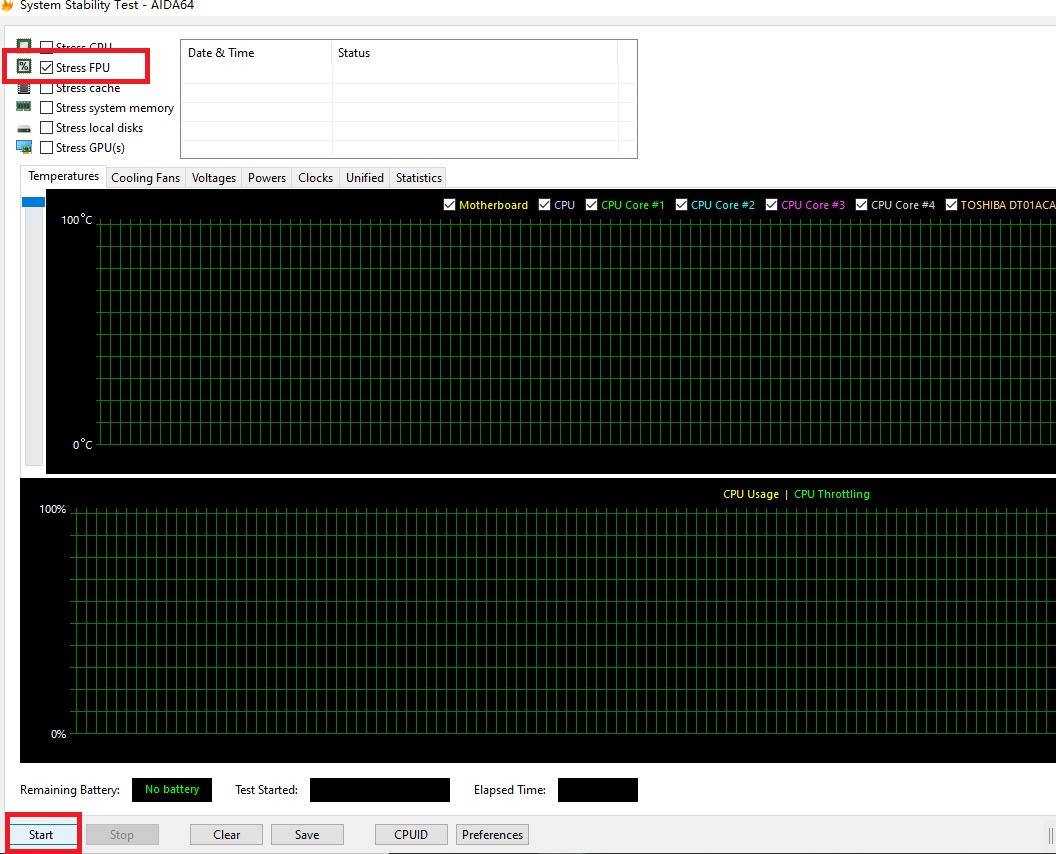Open the Statistics tab
The height and width of the screenshot is (854, 1056).
point(418,178)
